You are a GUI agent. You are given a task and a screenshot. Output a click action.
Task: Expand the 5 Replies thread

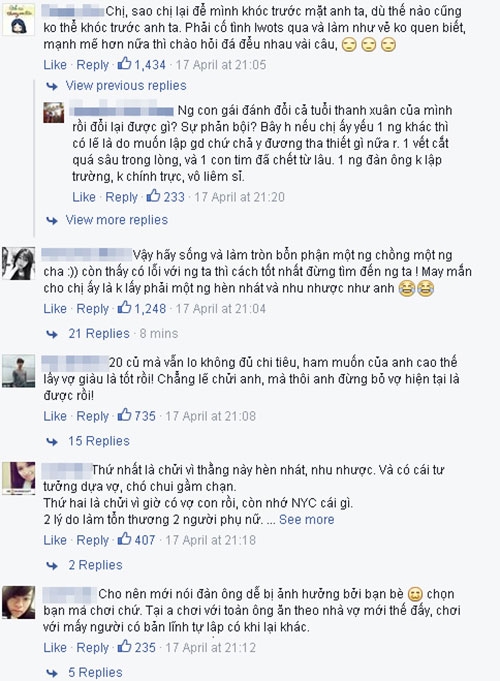(95, 672)
